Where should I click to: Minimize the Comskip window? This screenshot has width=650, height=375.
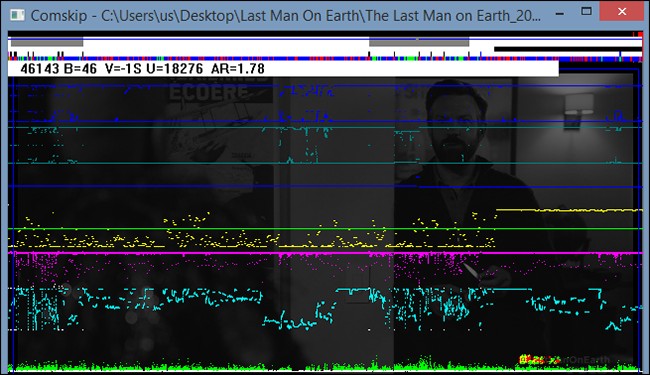560,14
